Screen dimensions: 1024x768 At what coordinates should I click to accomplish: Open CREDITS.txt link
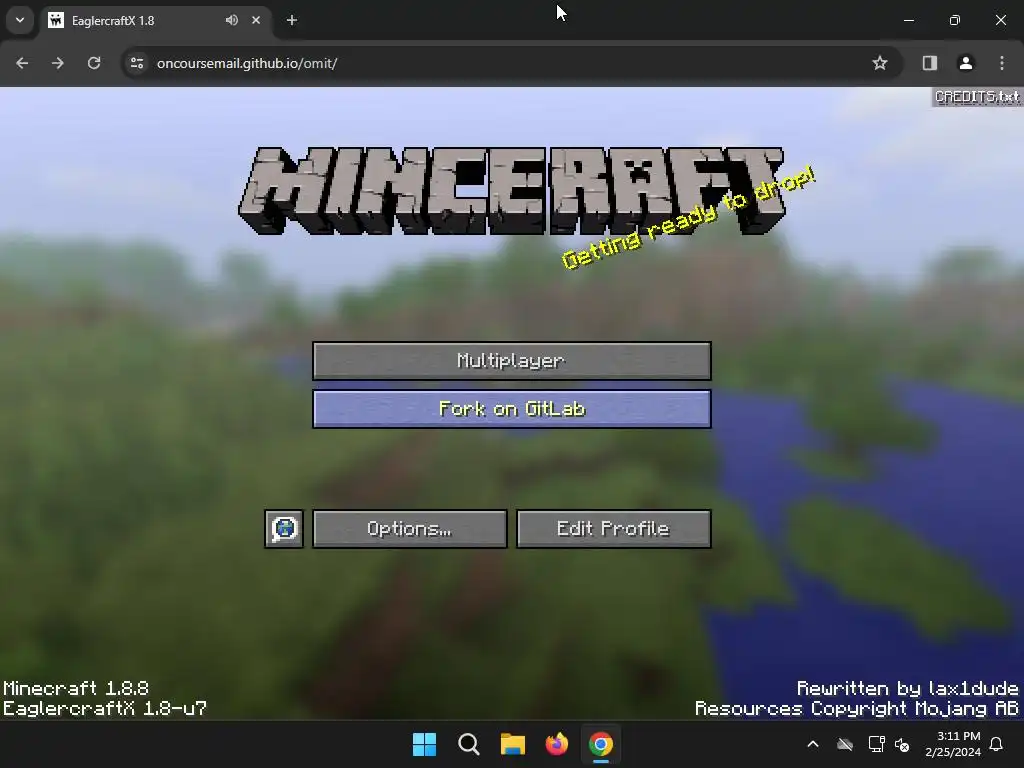point(977,97)
